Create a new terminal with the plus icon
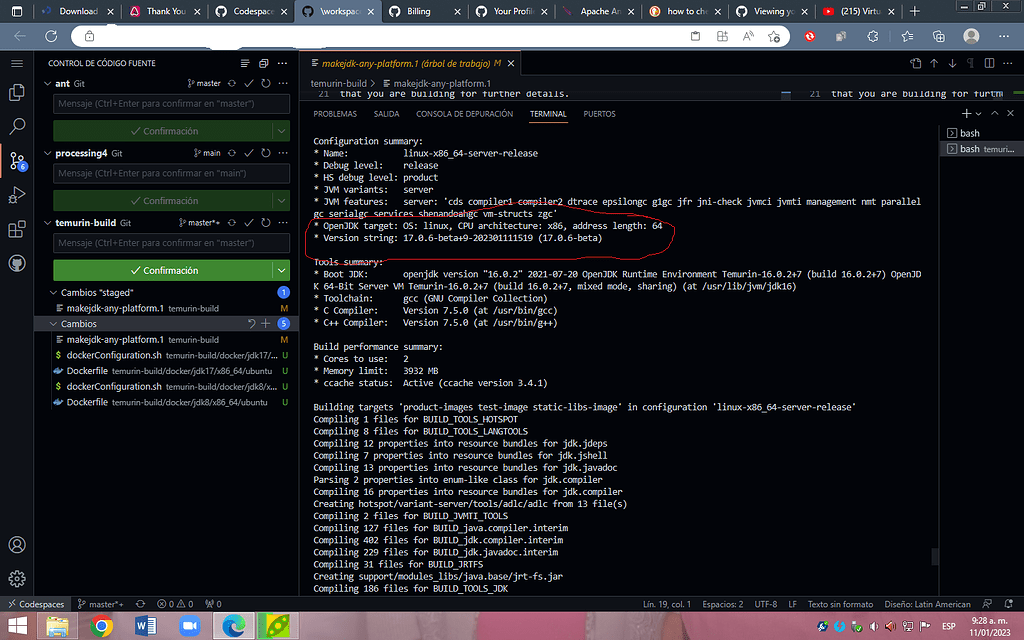 pyautogui.click(x=966, y=113)
